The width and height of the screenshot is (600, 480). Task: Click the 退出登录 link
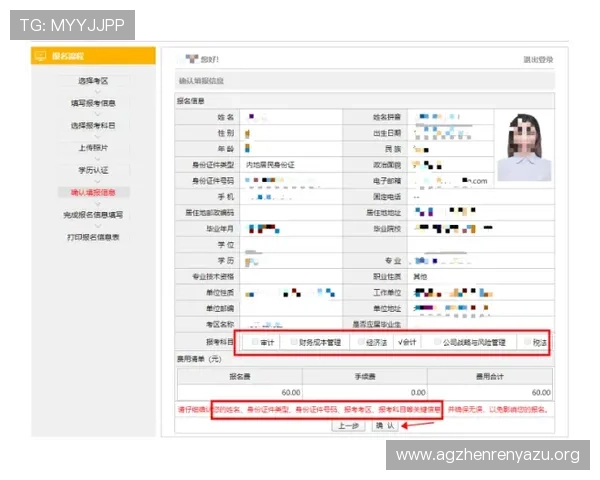(538, 59)
